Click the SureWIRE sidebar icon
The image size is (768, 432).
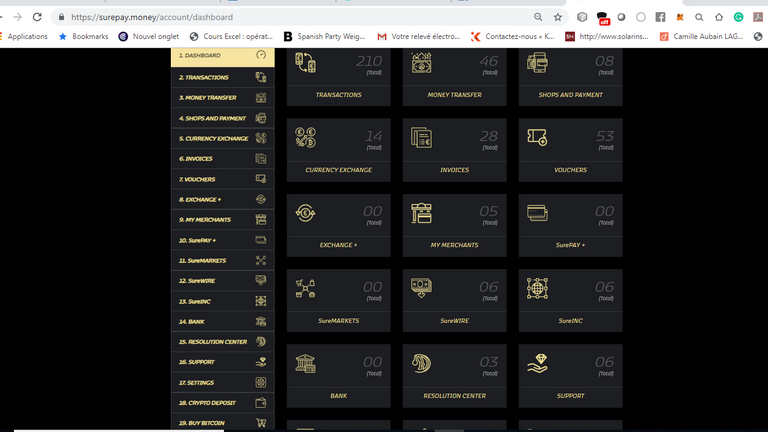pyautogui.click(x=261, y=280)
